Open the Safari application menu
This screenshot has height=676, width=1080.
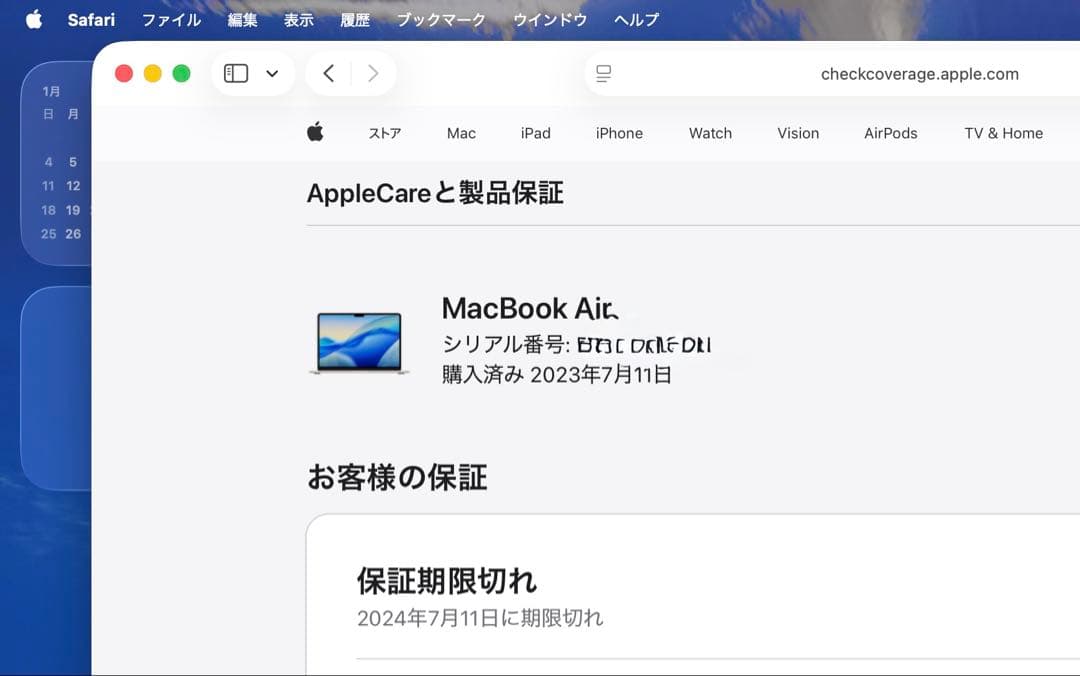(x=91, y=20)
